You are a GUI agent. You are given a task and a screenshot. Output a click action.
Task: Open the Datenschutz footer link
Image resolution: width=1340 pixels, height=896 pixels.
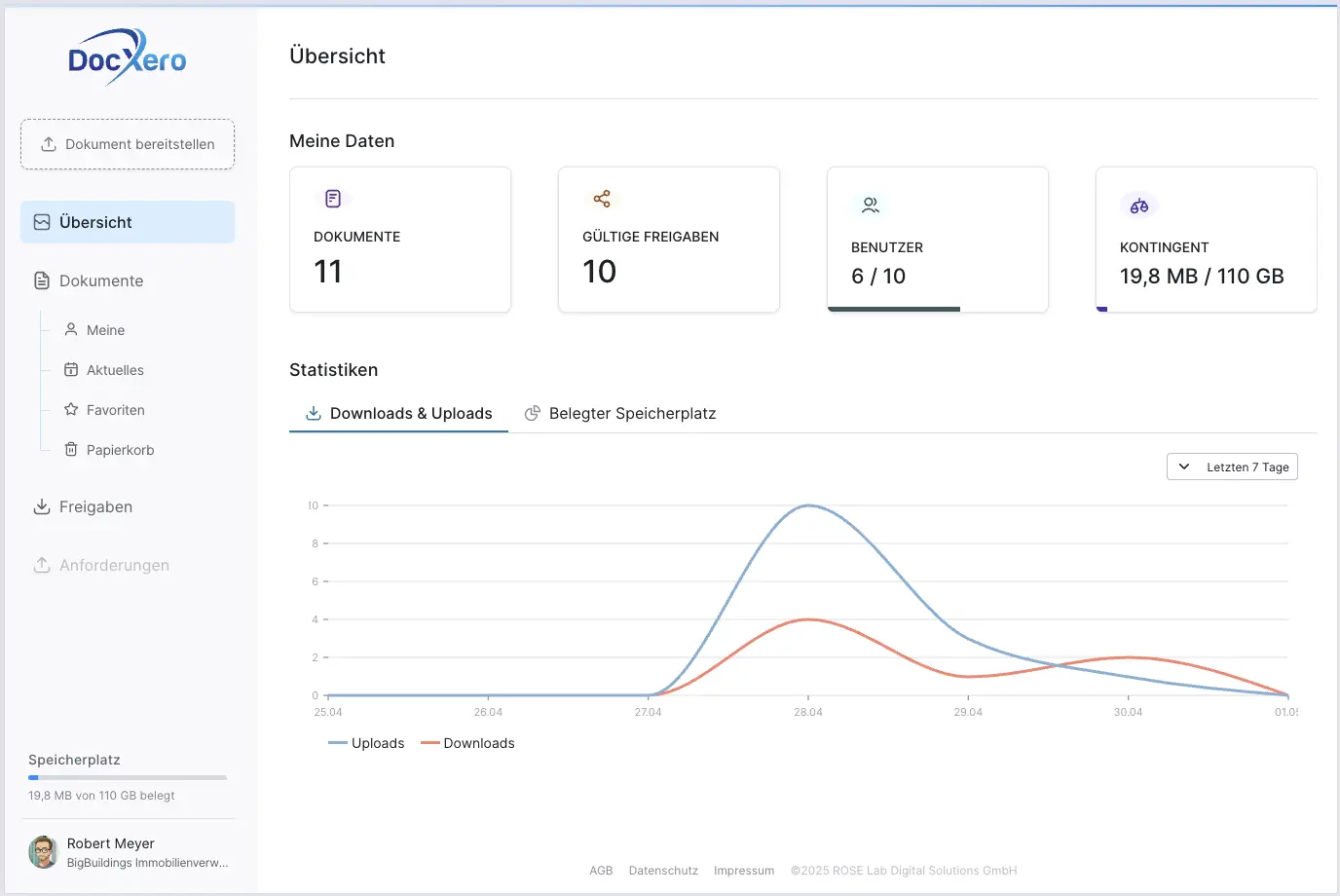(x=663, y=871)
